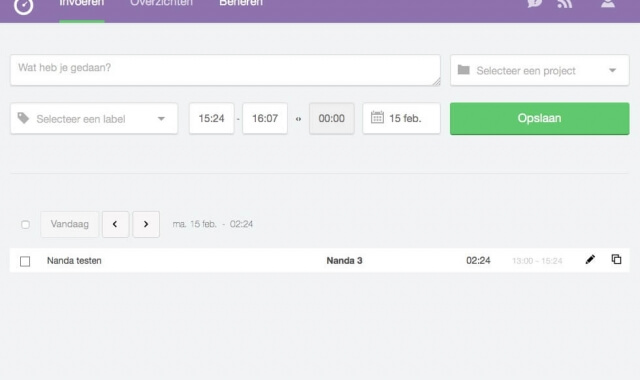This screenshot has height=380, width=640.
Task: Check the Nanda testen entry checkbox
Action: pyautogui.click(x=25, y=261)
